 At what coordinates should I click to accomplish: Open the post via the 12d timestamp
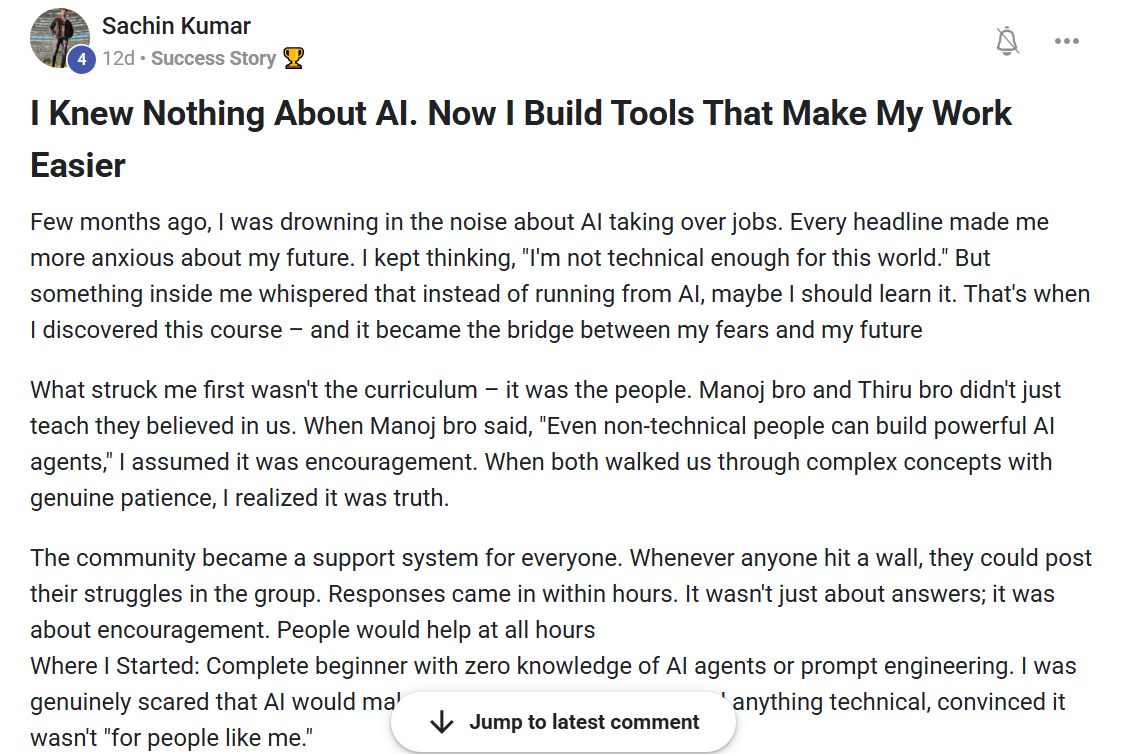point(117,58)
